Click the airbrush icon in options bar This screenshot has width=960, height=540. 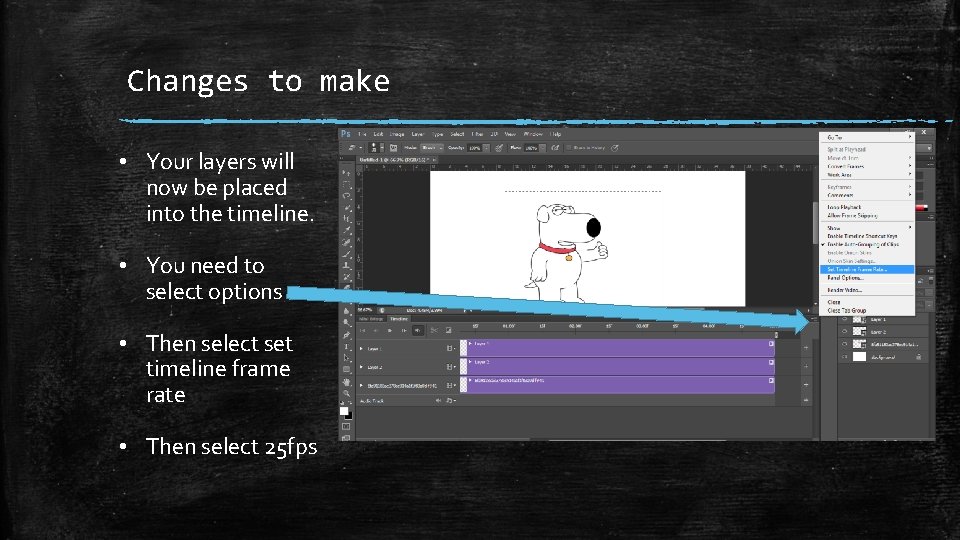(x=555, y=148)
